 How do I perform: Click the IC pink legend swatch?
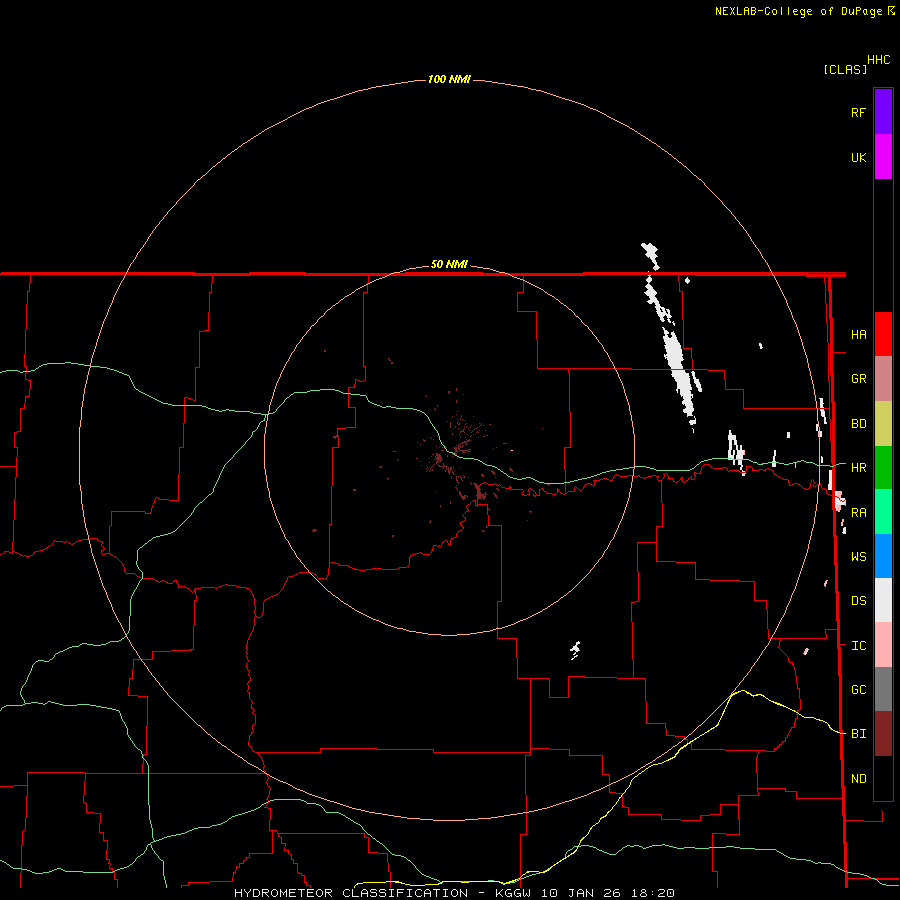pos(883,645)
